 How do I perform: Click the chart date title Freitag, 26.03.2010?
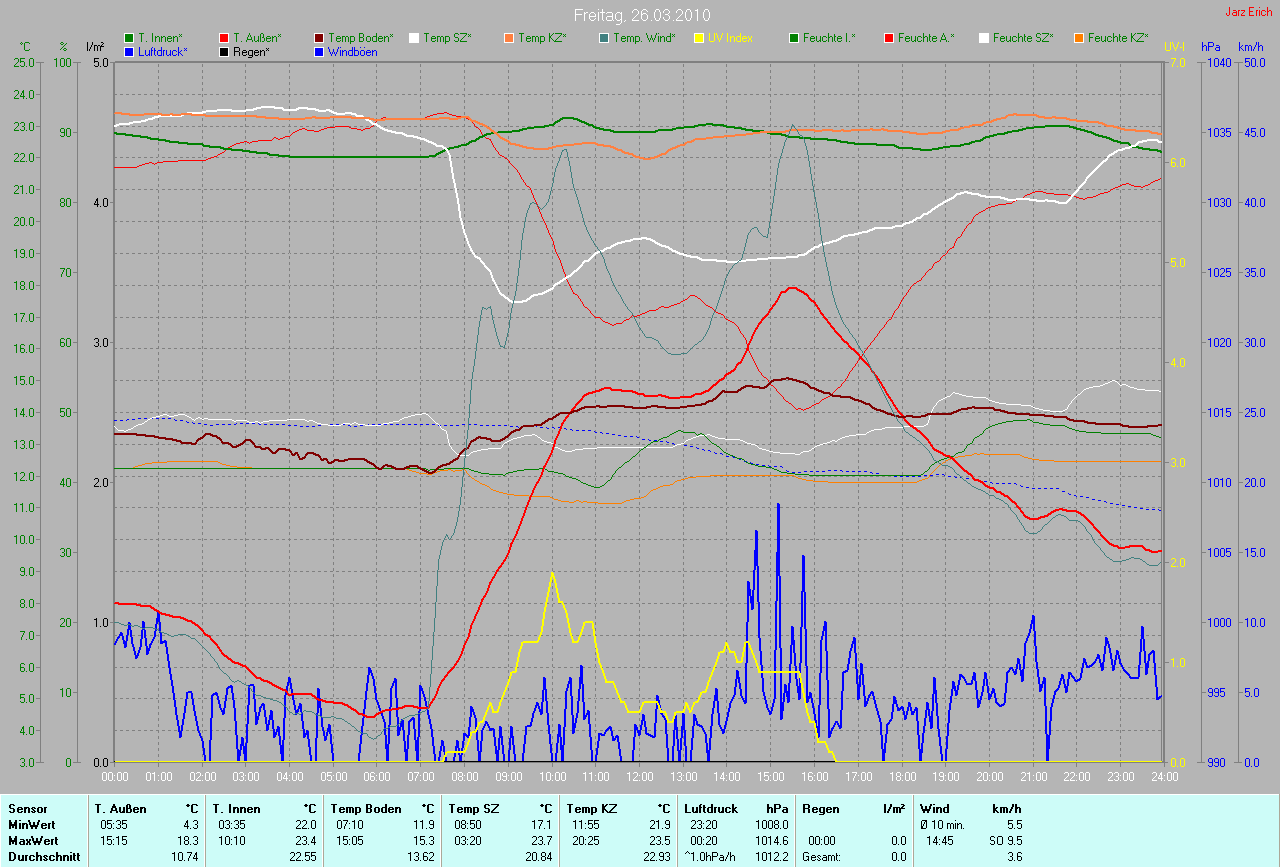[640, 16]
